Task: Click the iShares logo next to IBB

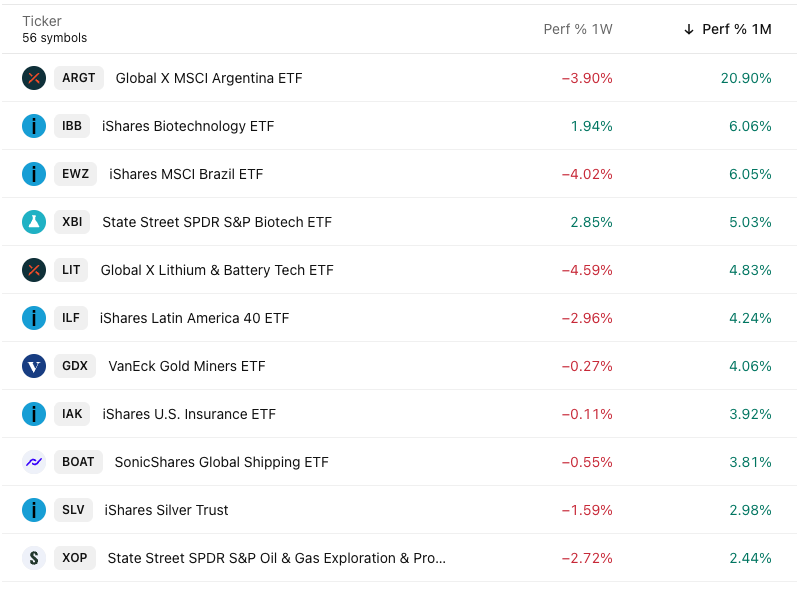Action: click(x=34, y=126)
